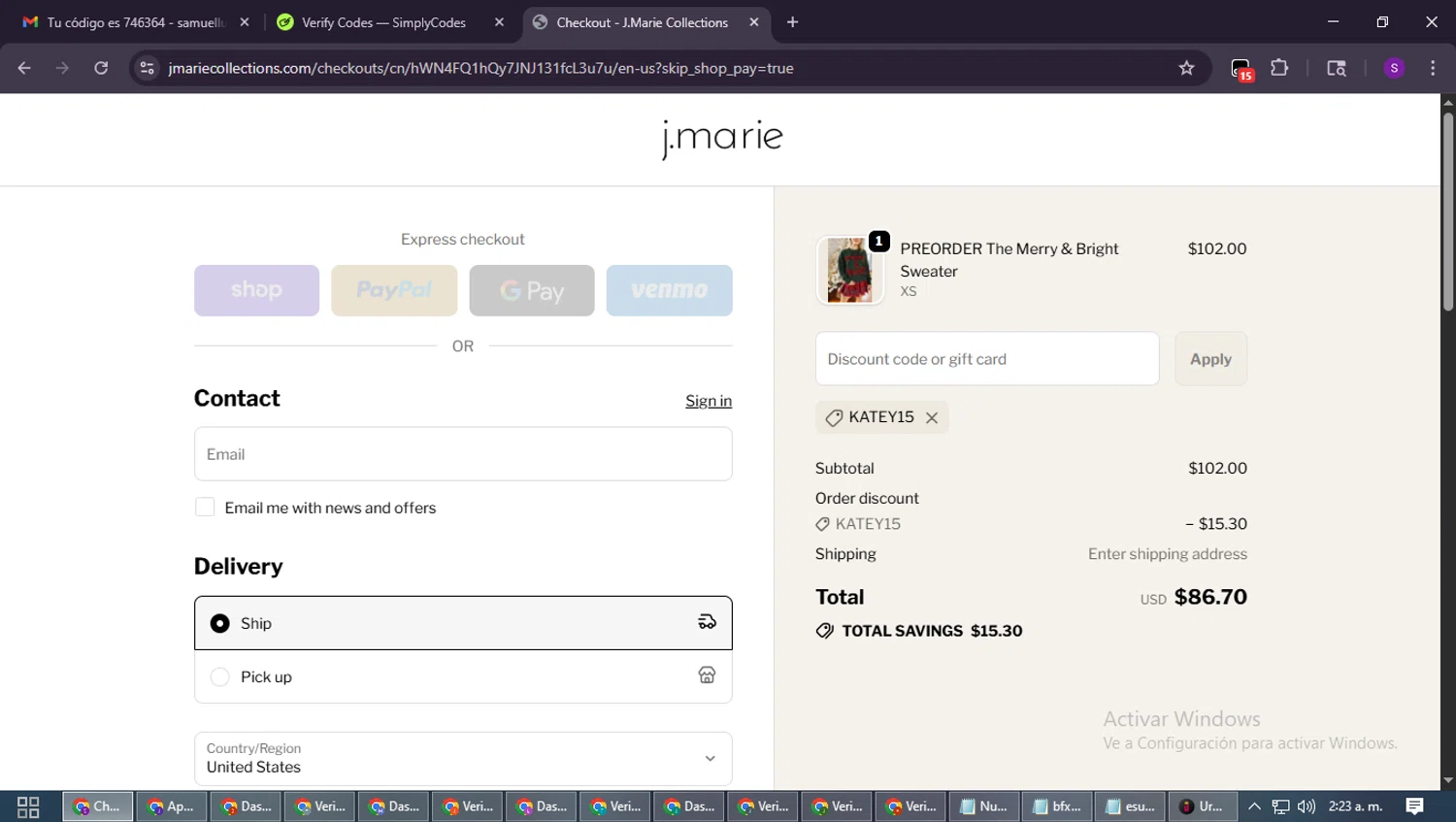The image size is (1456, 822).
Task: Reload the checkout page
Action: click(101, 68)
